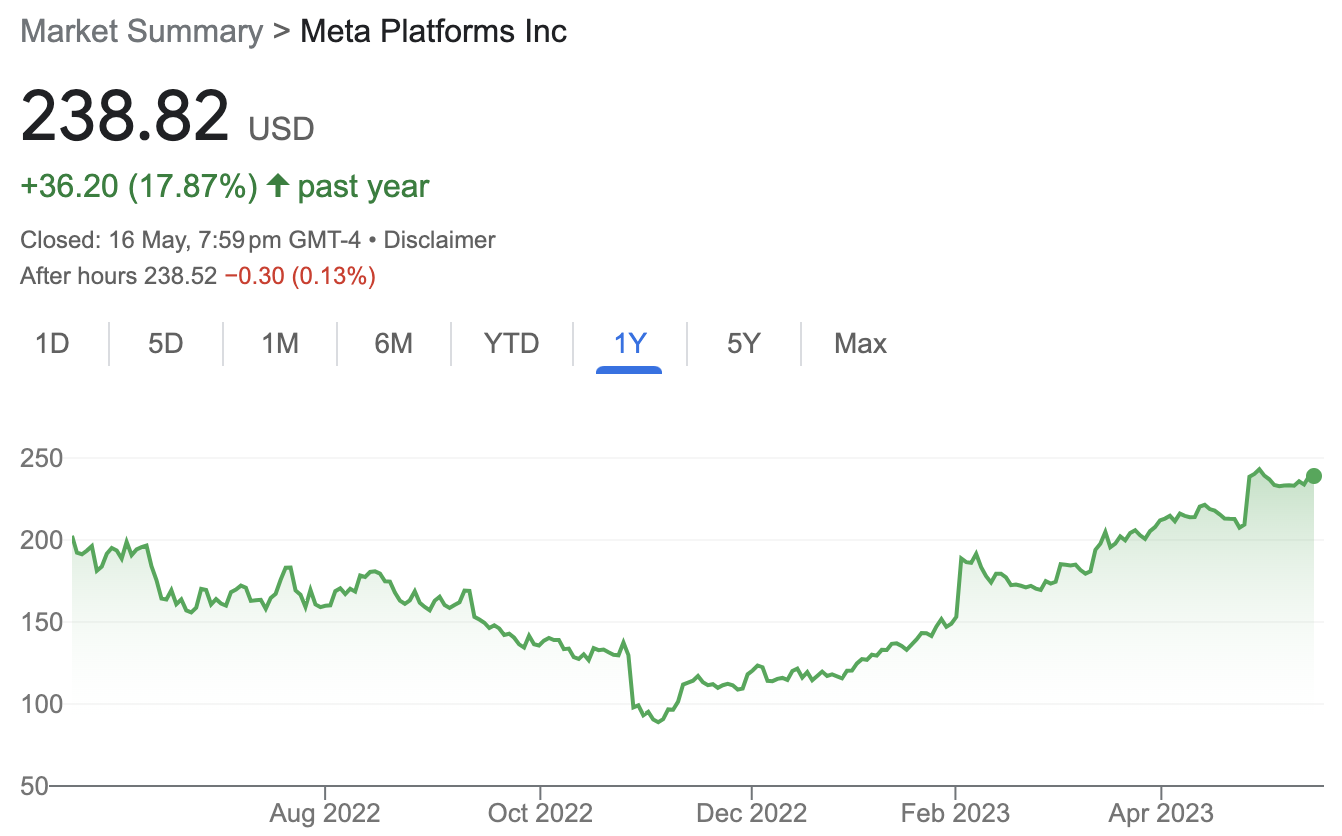Switch to the 5D range tab
Screen dimensions: 1342x836
[166, 344]
